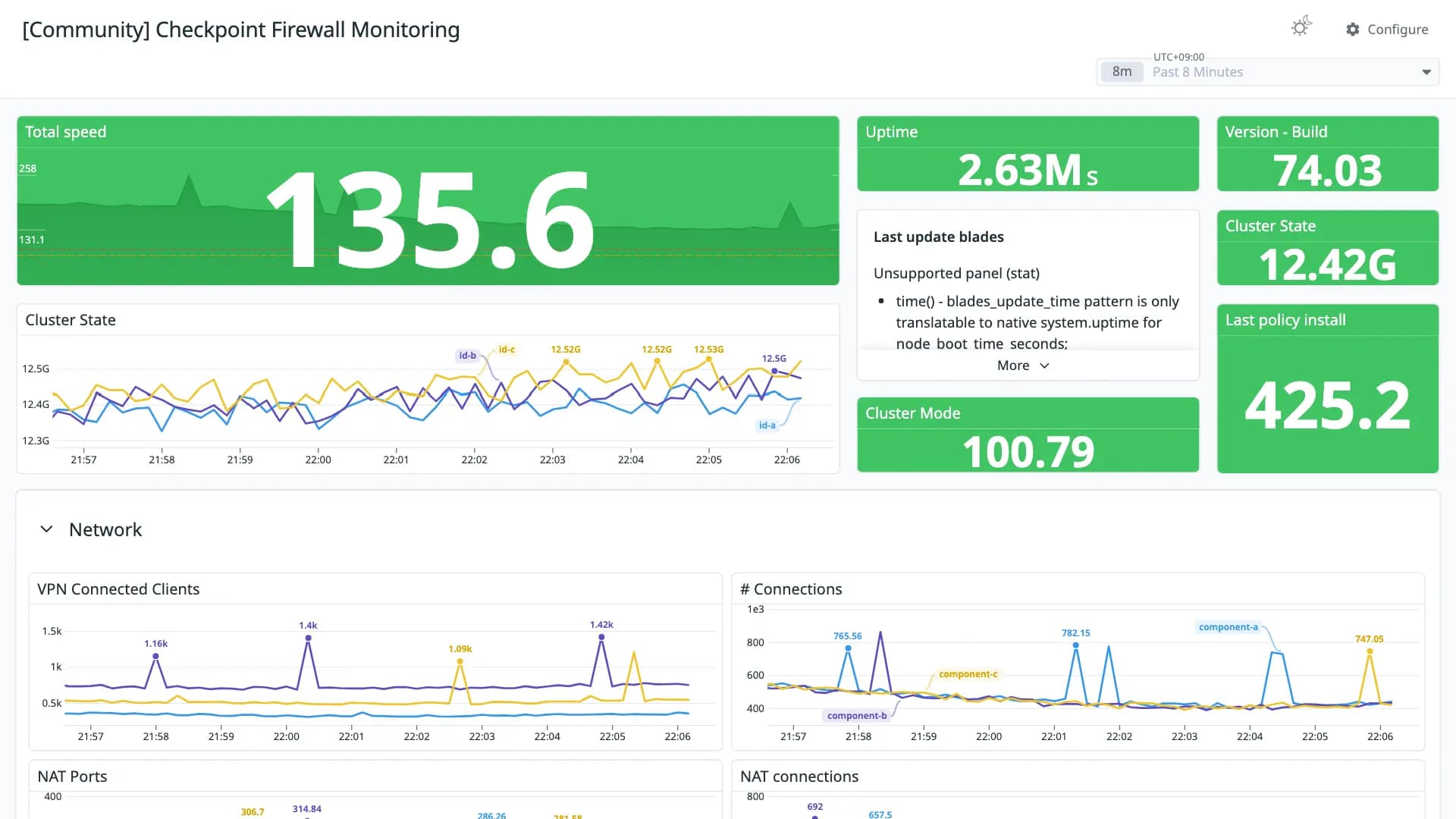Open the time range dropdown arrow
Image resolution: width=1456 pixels, height=819 pixels.
(1426, 72)
